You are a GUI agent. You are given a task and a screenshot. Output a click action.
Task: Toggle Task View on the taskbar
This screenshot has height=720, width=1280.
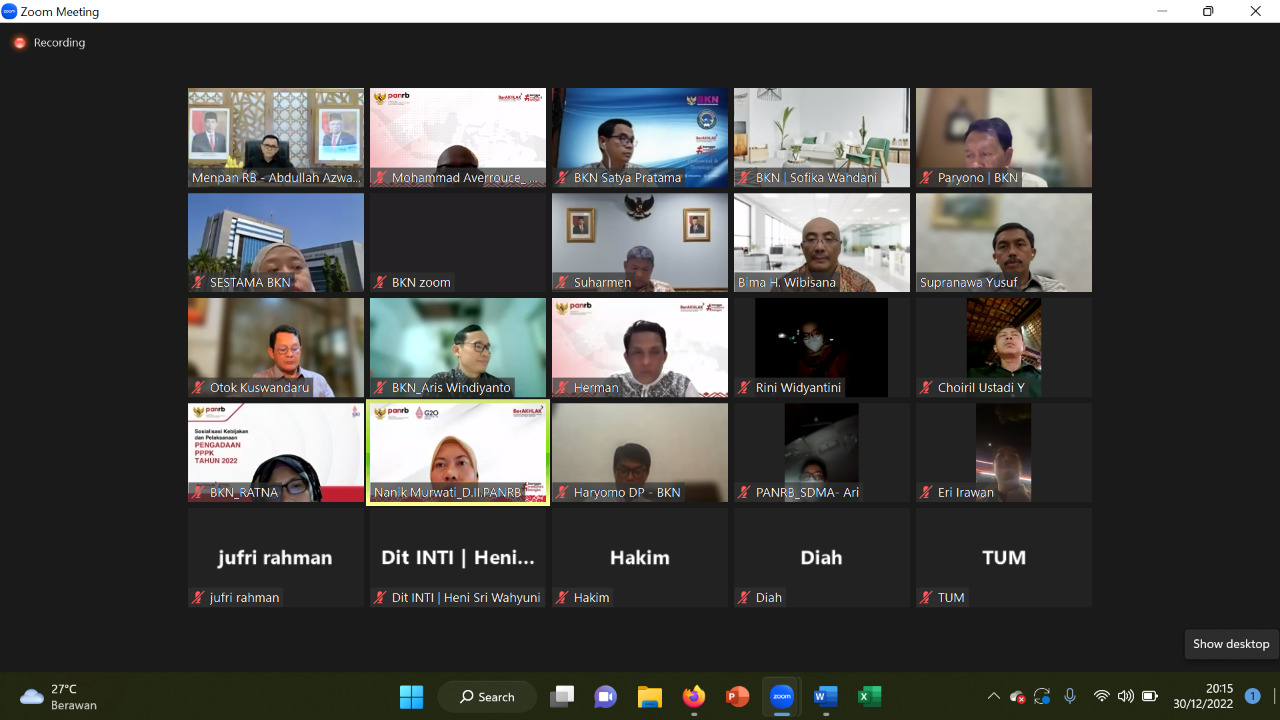click(562, 696)
